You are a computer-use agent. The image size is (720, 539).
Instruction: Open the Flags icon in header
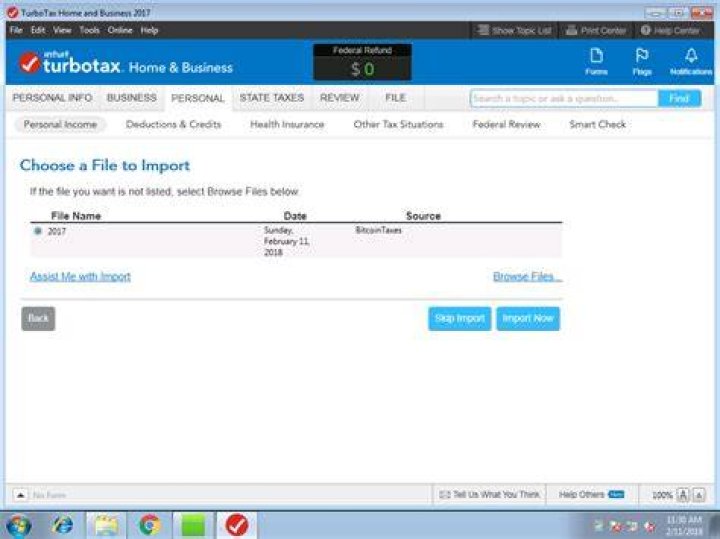coord(641,61)
